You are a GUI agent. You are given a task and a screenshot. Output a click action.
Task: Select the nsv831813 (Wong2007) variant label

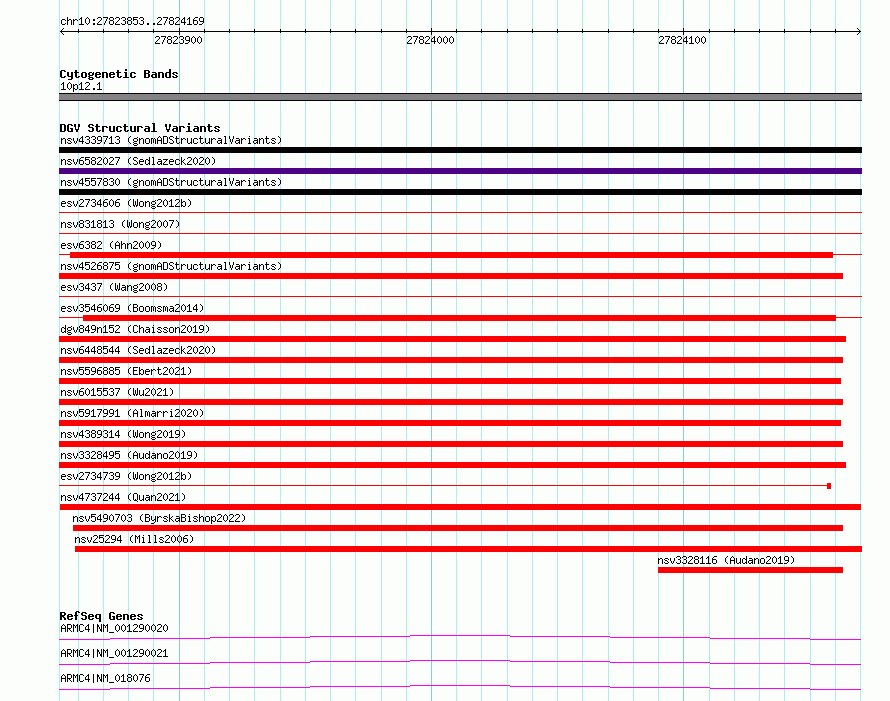pos(120,224)
